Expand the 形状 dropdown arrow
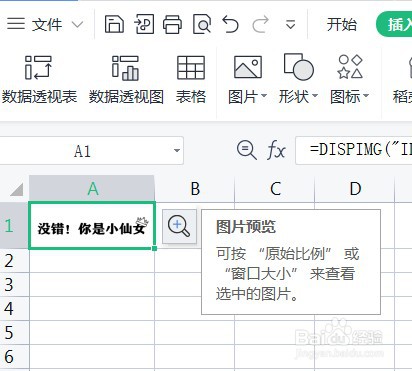 (315, 97)
